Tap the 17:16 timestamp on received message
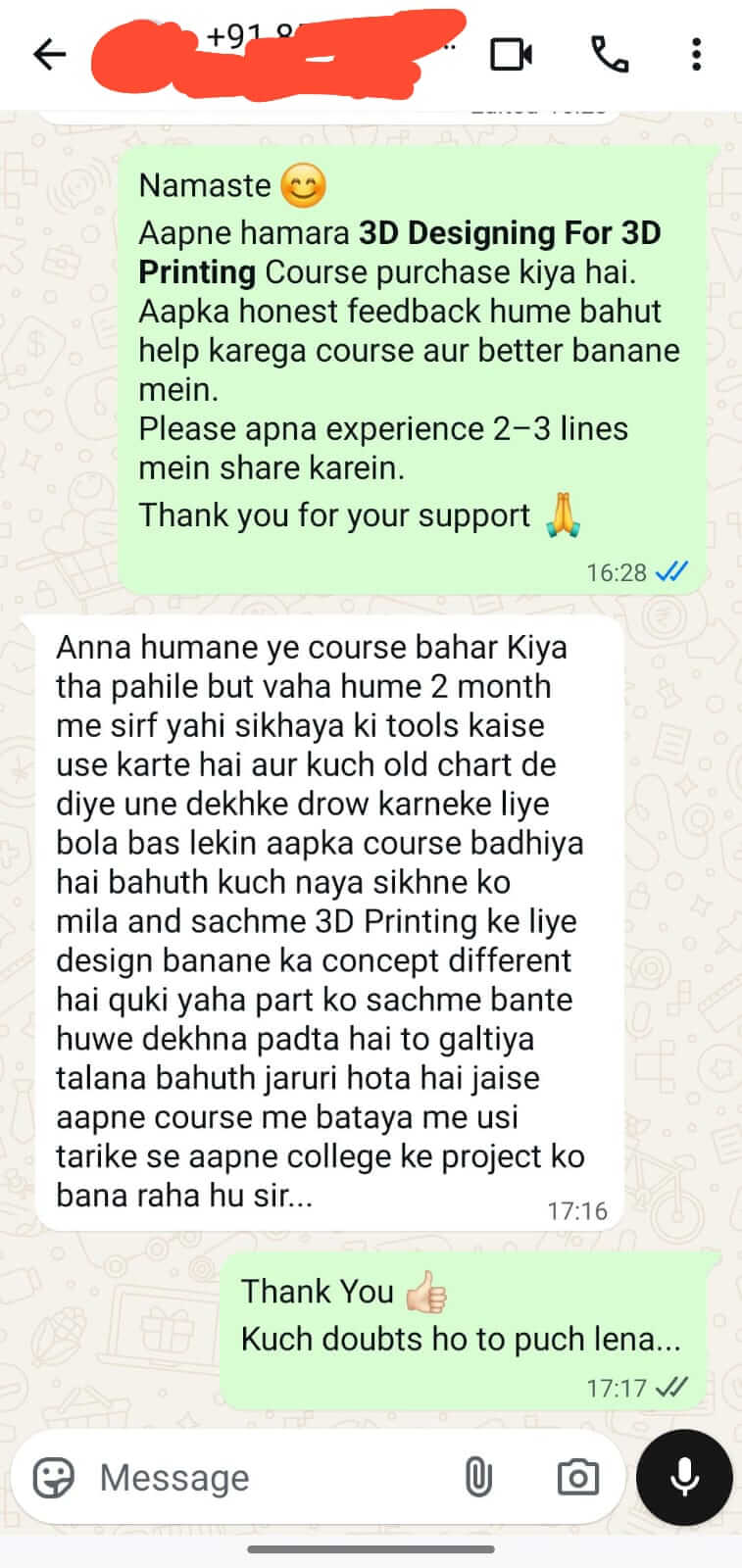The width and height of the screenshot is (742, 1568). [577, 1210]
